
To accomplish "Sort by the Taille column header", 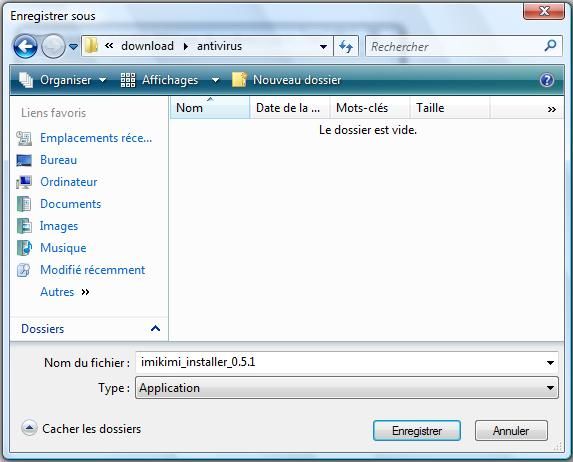I will click(449, 108).
